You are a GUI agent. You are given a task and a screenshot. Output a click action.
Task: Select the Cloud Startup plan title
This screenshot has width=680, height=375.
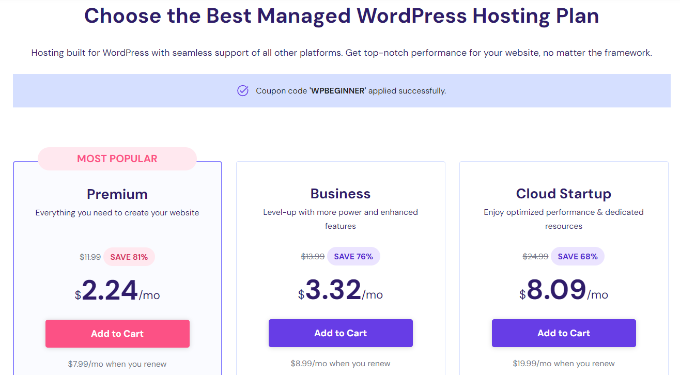pos(564,193)
